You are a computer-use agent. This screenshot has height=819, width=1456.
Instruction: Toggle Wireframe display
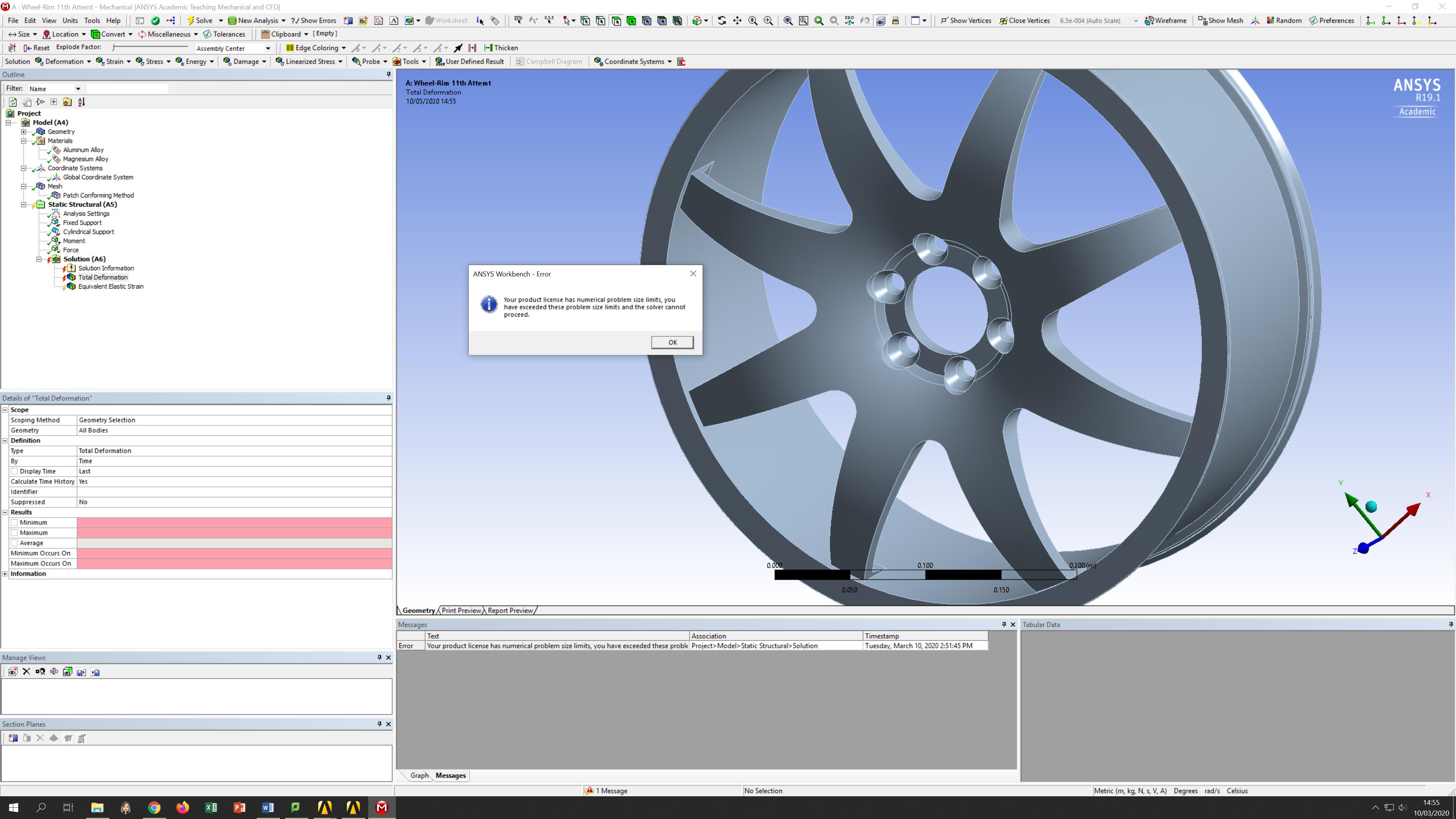tap(1166, 20)
